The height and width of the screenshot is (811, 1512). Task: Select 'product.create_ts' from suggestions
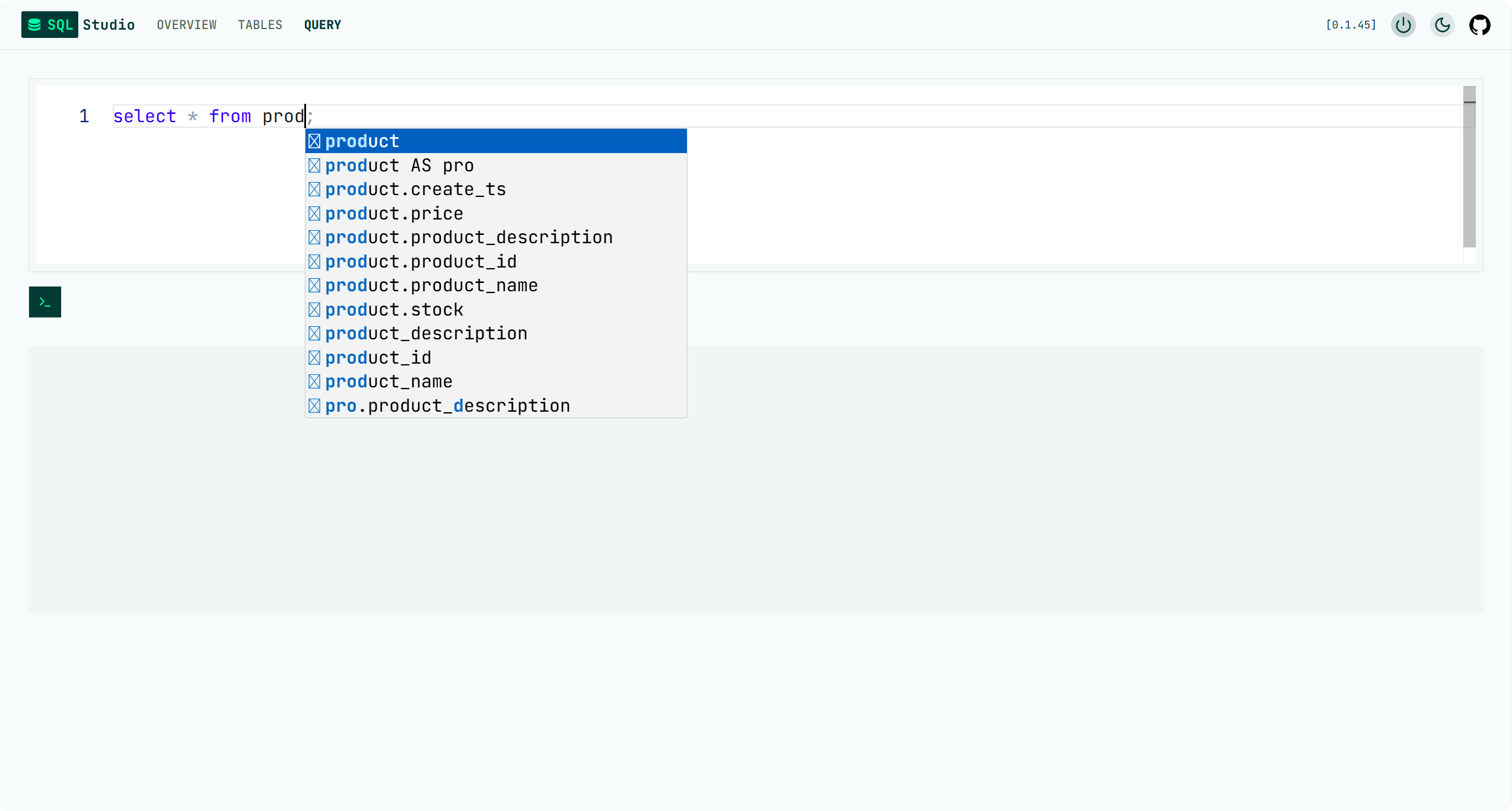pyautogui.click(x=415, y=189)
